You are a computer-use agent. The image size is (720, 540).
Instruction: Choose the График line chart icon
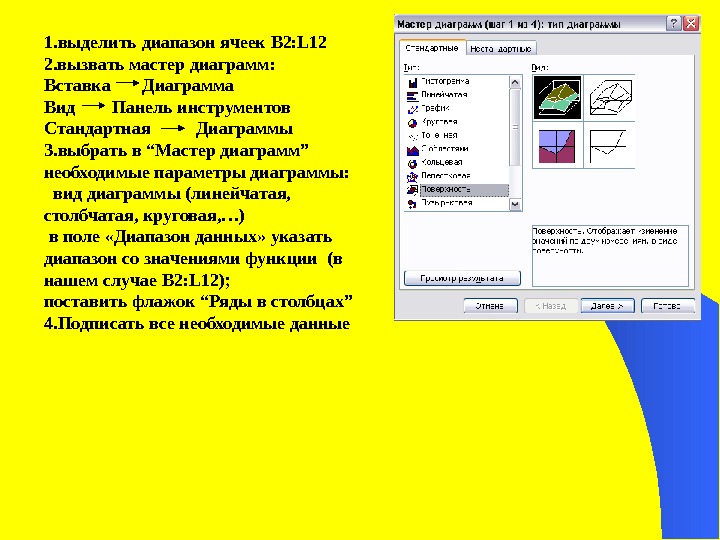click(412, 109)
